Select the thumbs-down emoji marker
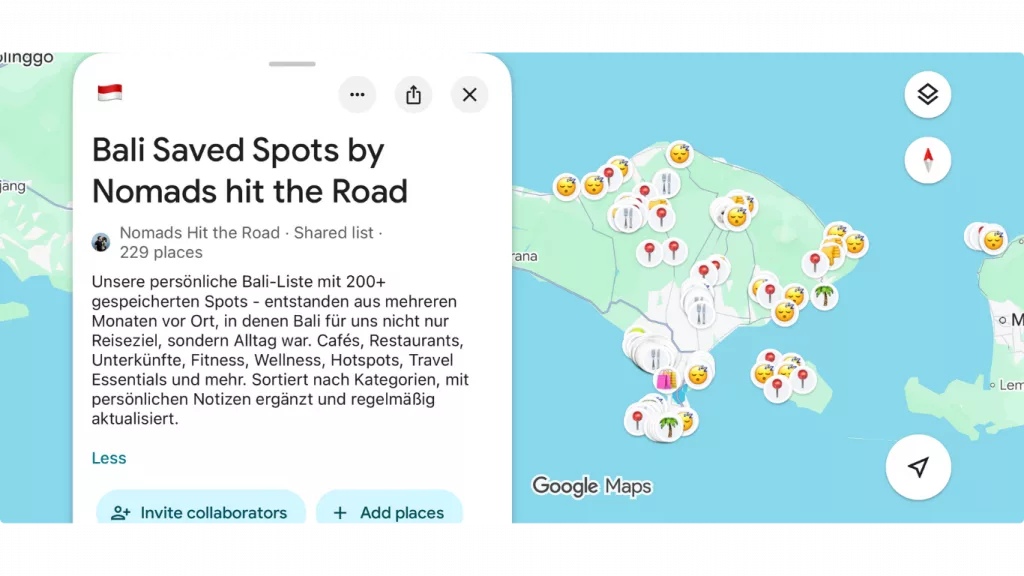The height and width of the screenshot is (576, 1024). point(832,253)
